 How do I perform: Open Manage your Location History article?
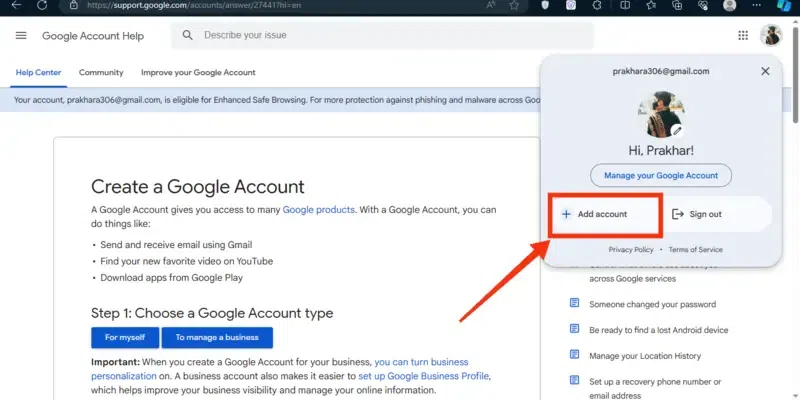[x=645, y=356]
